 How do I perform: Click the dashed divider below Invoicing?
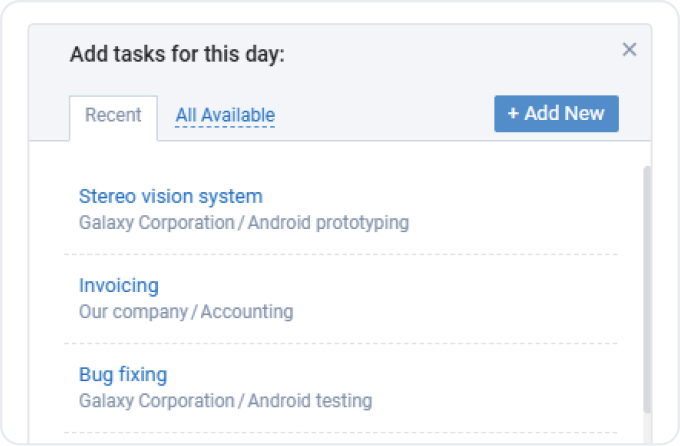(x=340, y=343)
